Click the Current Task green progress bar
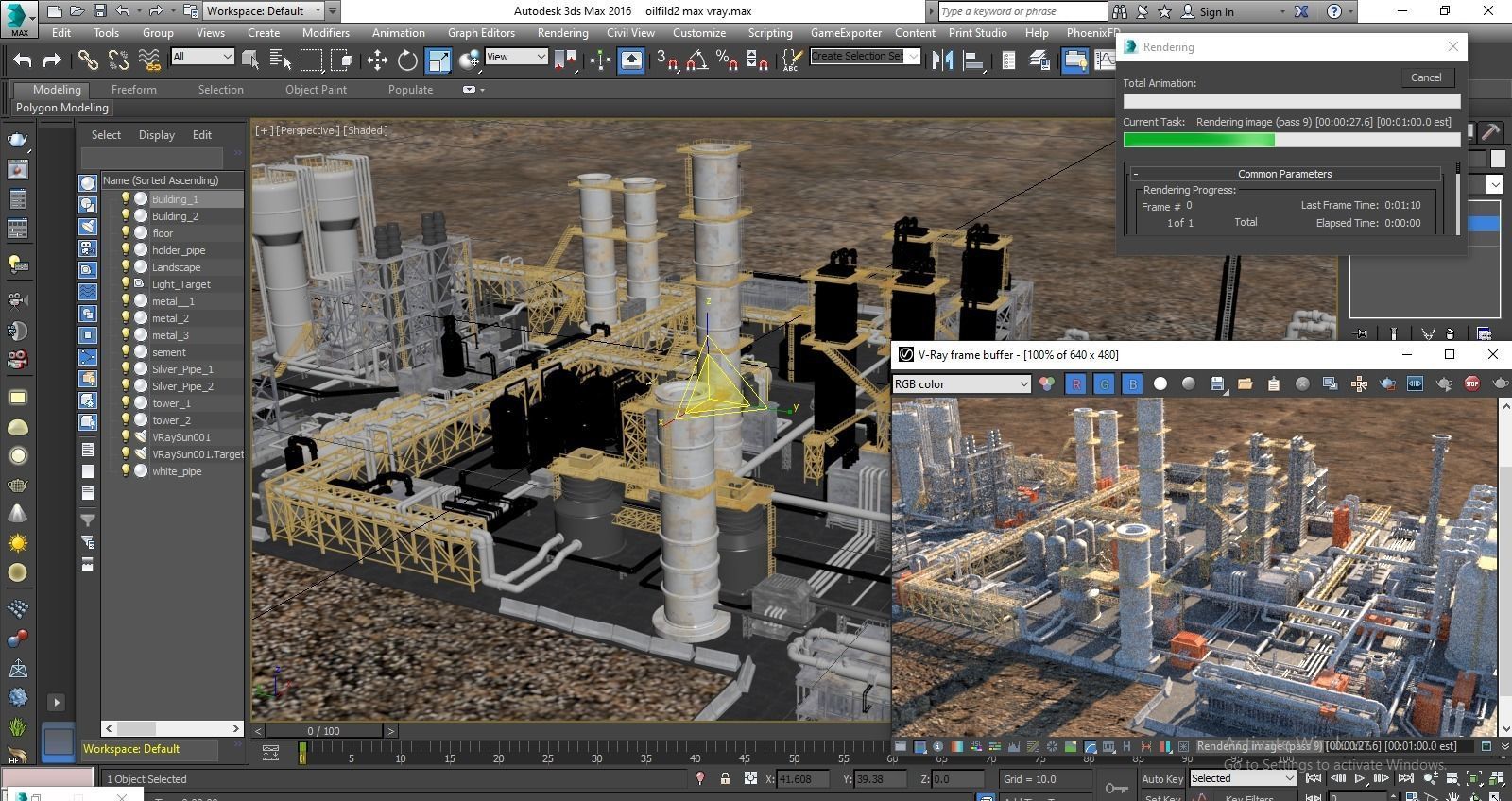 (1292, 140)
